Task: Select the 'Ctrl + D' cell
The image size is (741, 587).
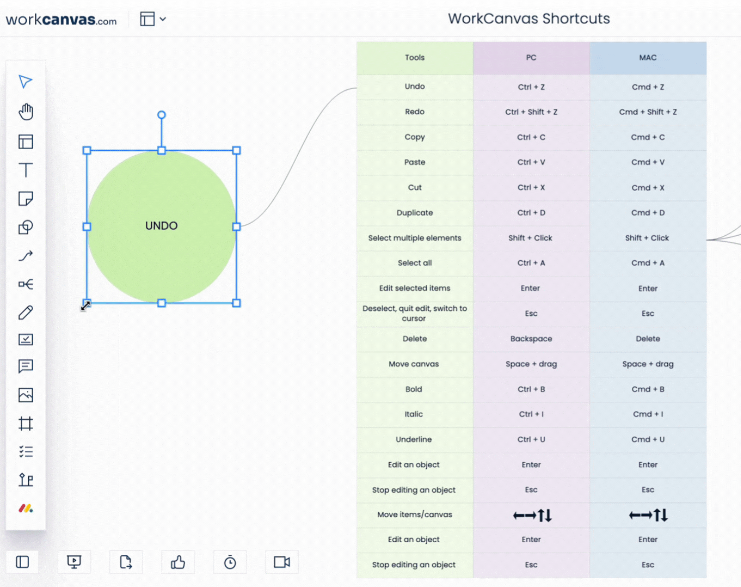Action: (x=531, y=213)
